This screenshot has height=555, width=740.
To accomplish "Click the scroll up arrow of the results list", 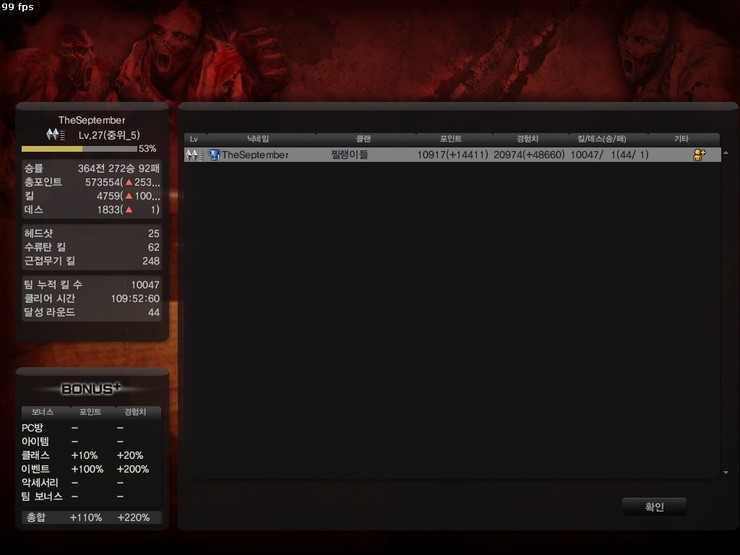I will pos(726,153).
